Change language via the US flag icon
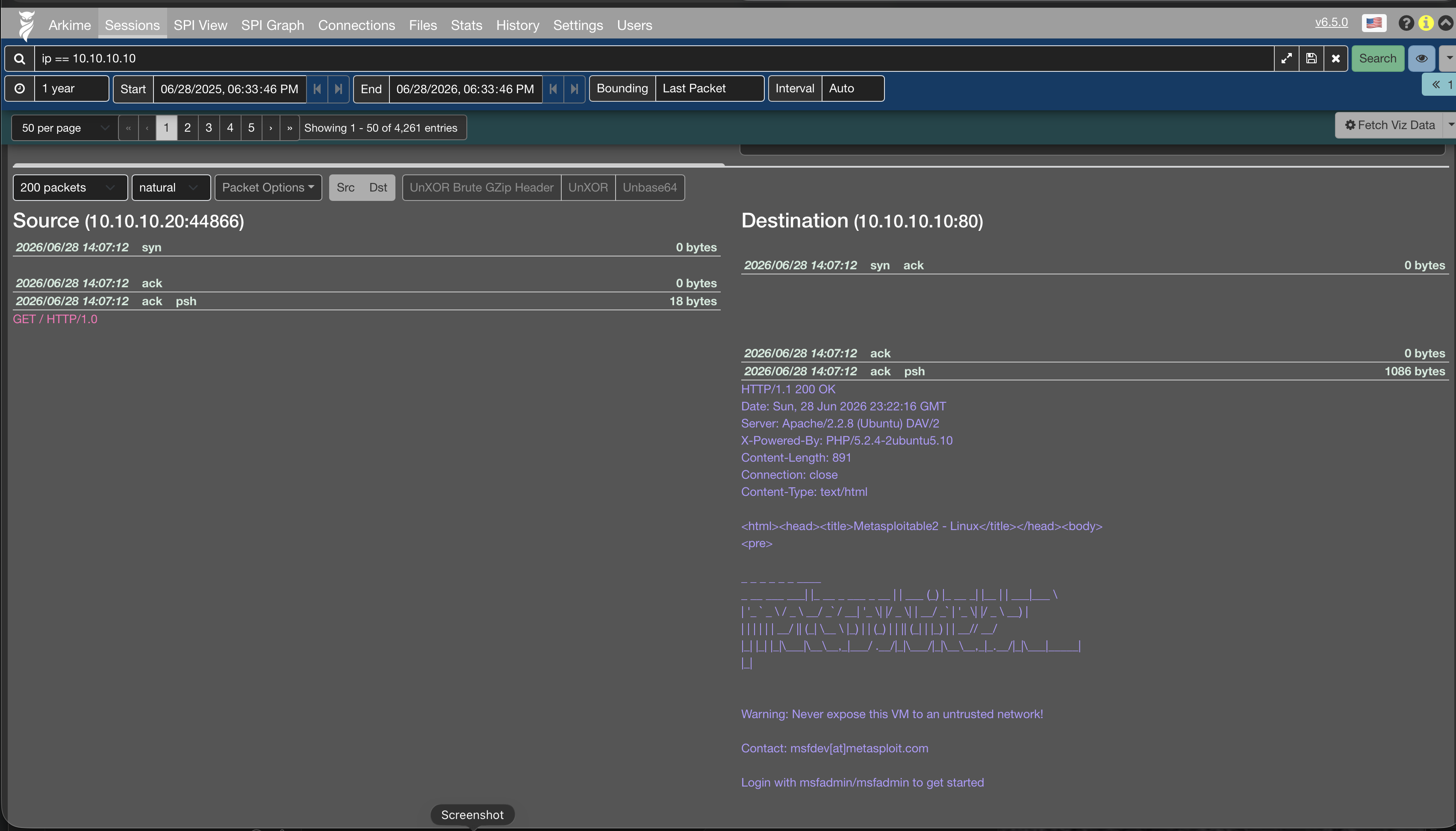 1374,24
